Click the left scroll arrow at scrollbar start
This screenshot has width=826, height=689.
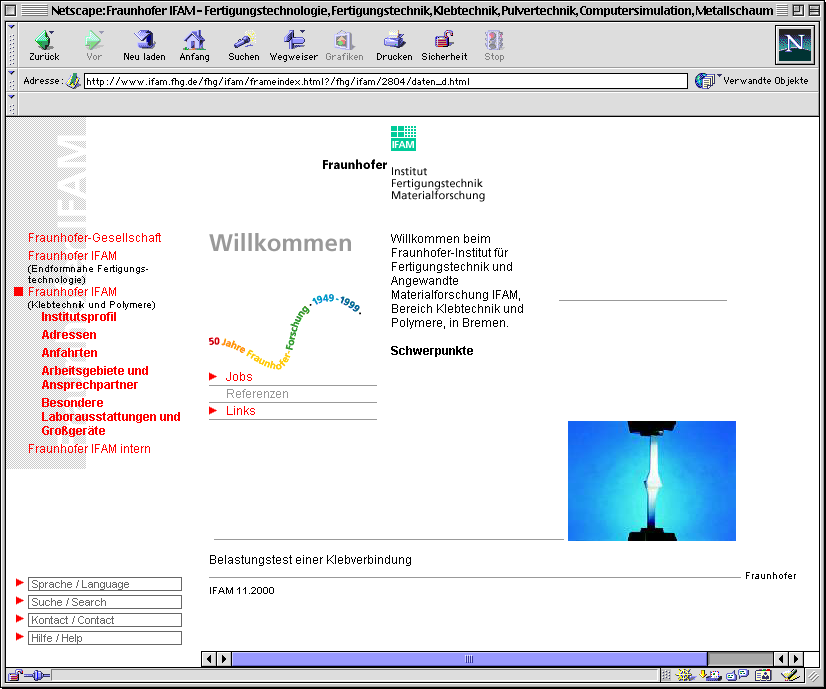[x=209, y=658]
